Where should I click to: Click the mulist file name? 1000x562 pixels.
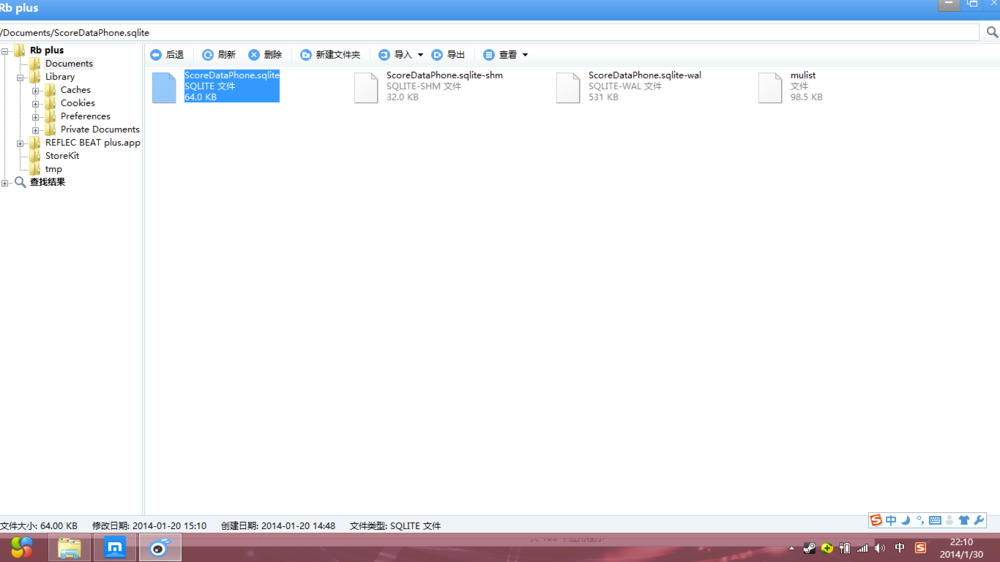pyautogui.click(x=803, y=75)
